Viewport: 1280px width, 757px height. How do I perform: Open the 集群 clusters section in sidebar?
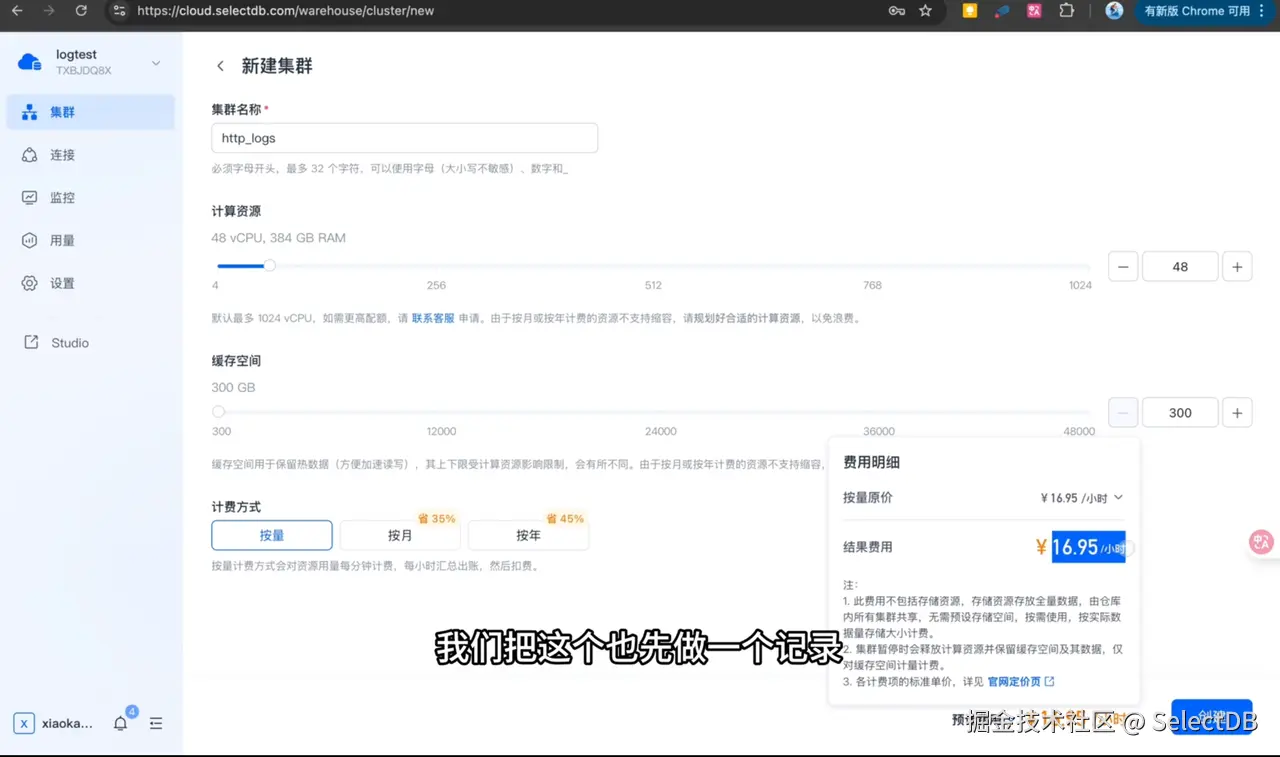point(60,111)
